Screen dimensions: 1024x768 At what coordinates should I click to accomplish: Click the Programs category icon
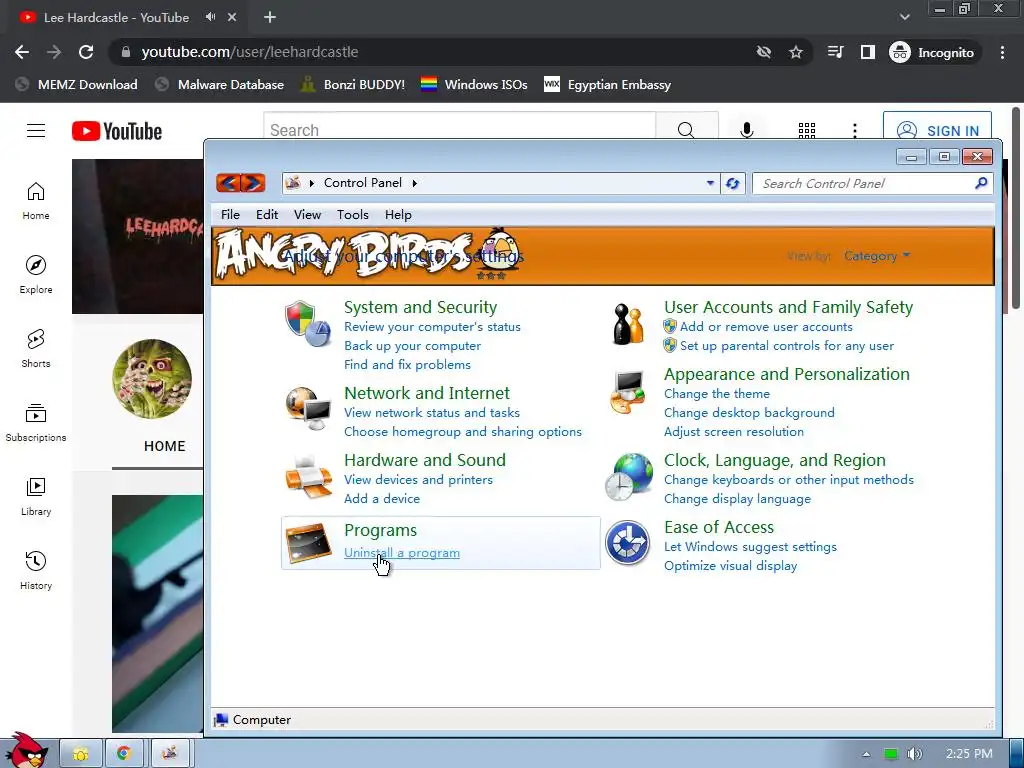click(308, 543)
